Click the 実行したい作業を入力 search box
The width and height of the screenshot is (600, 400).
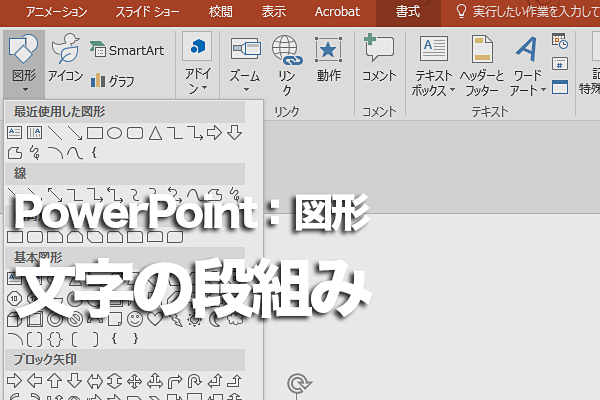[528, 12]
